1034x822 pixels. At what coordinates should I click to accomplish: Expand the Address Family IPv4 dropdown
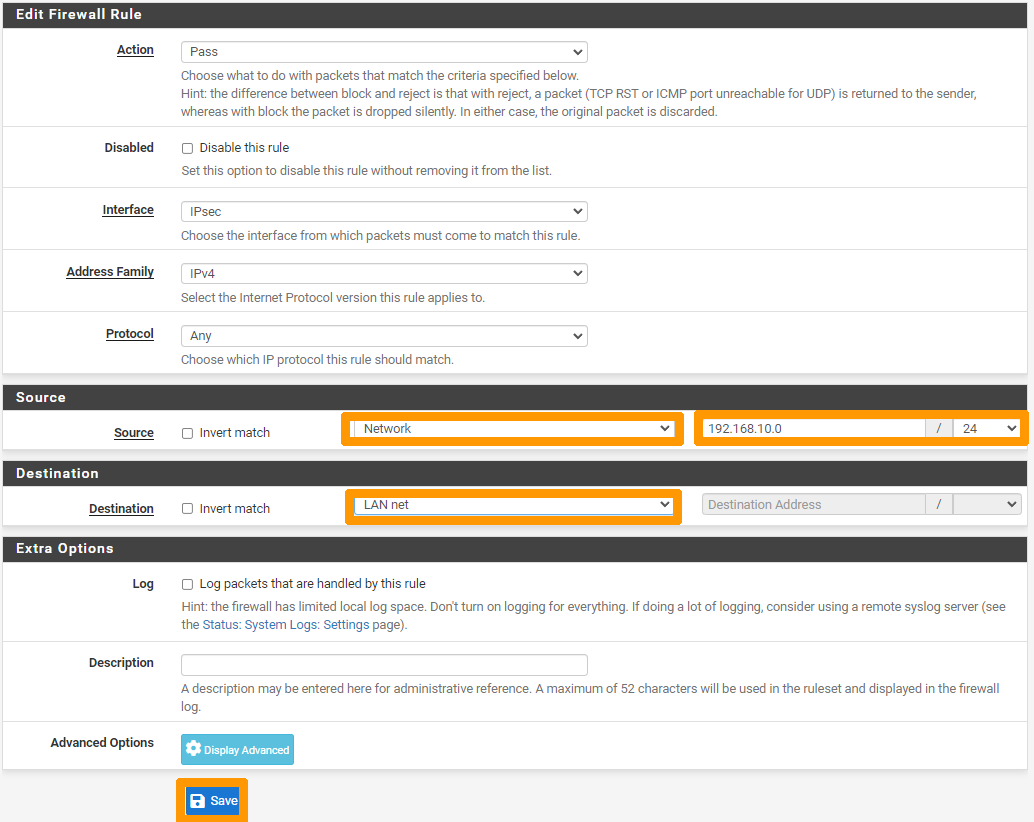[x=384, y=273]
